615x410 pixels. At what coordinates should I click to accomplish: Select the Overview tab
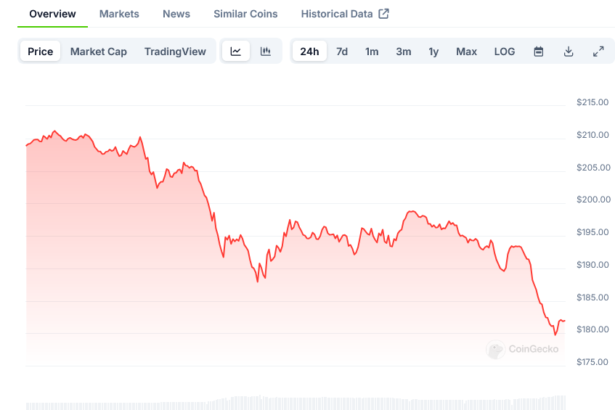coord(52,14)
